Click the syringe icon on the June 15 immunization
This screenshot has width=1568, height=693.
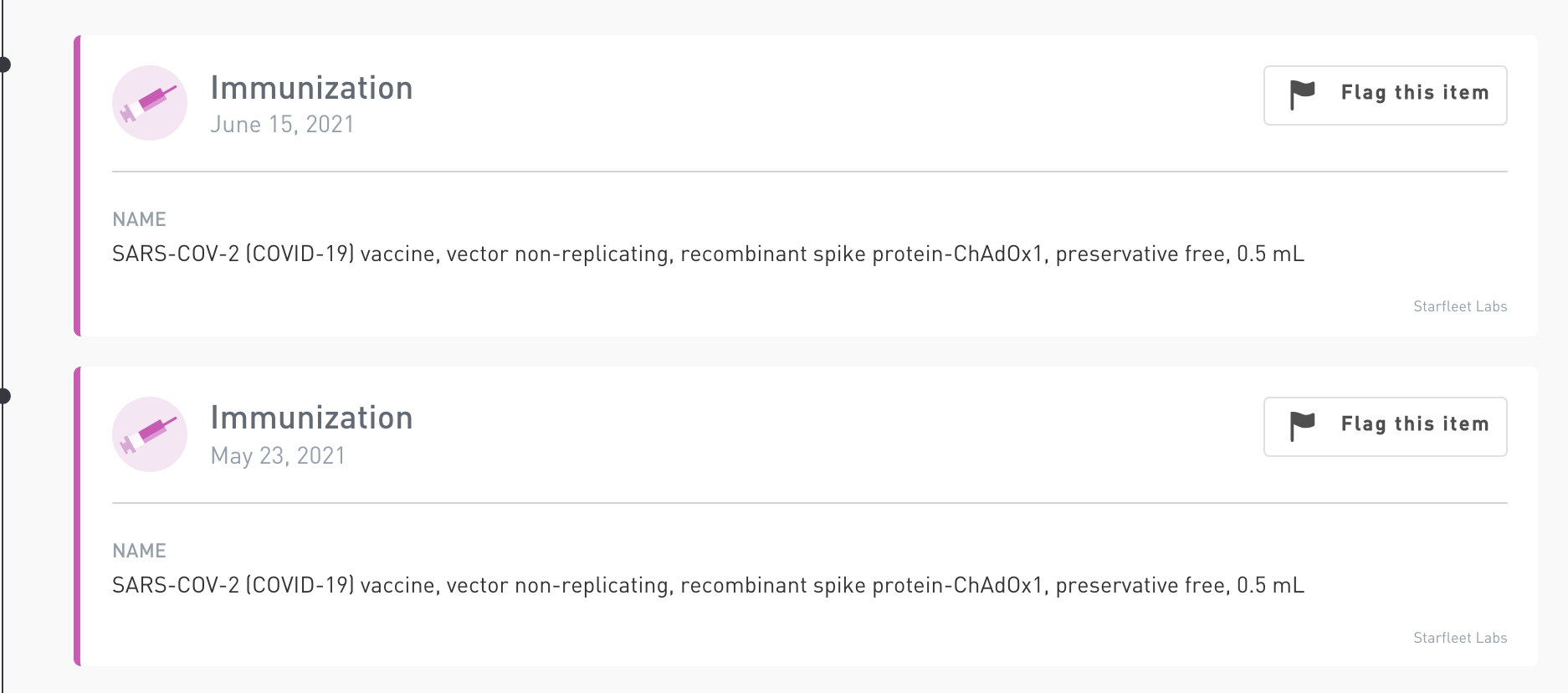click(150, 103)
